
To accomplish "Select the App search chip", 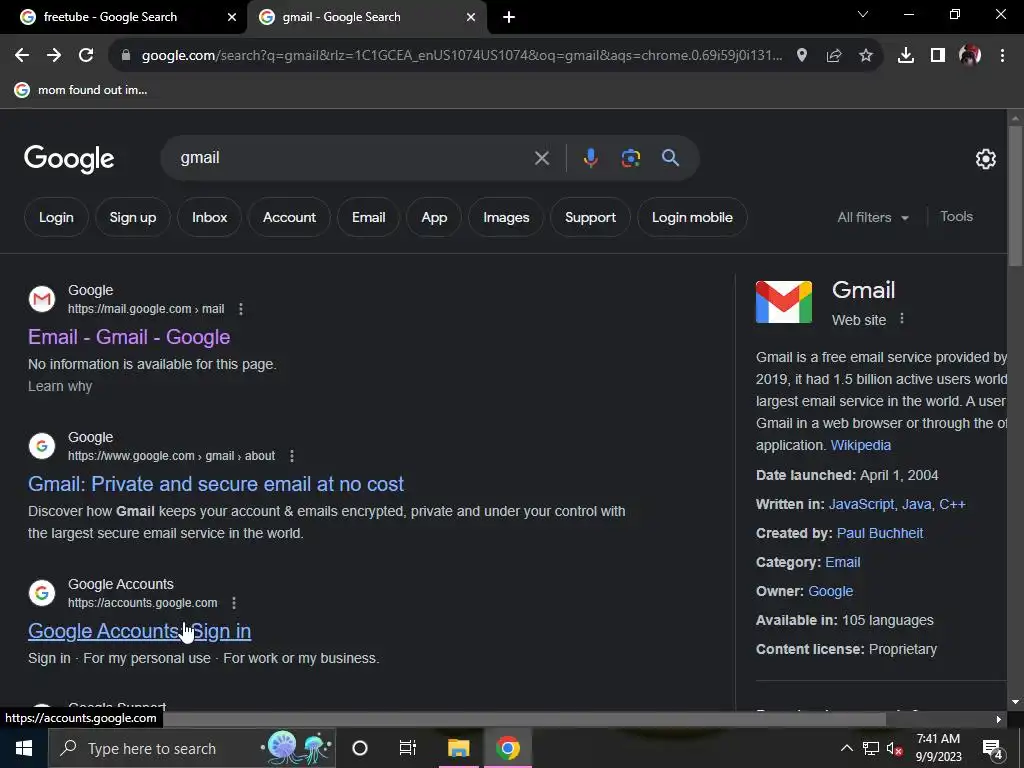I will [x=434, y=217].
